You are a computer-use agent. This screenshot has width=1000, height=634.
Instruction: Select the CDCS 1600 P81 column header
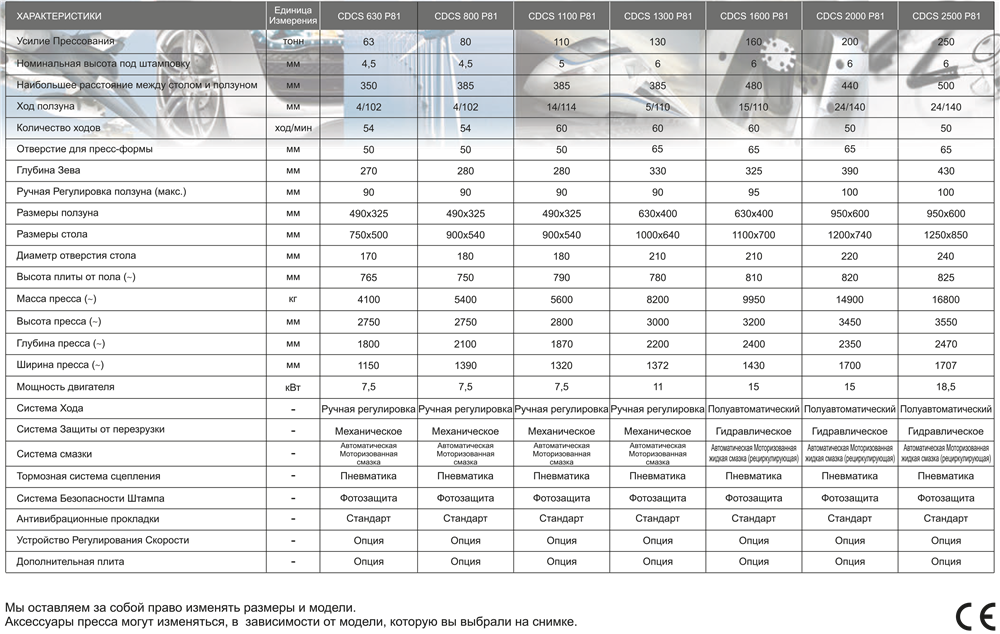pos(754,16)
